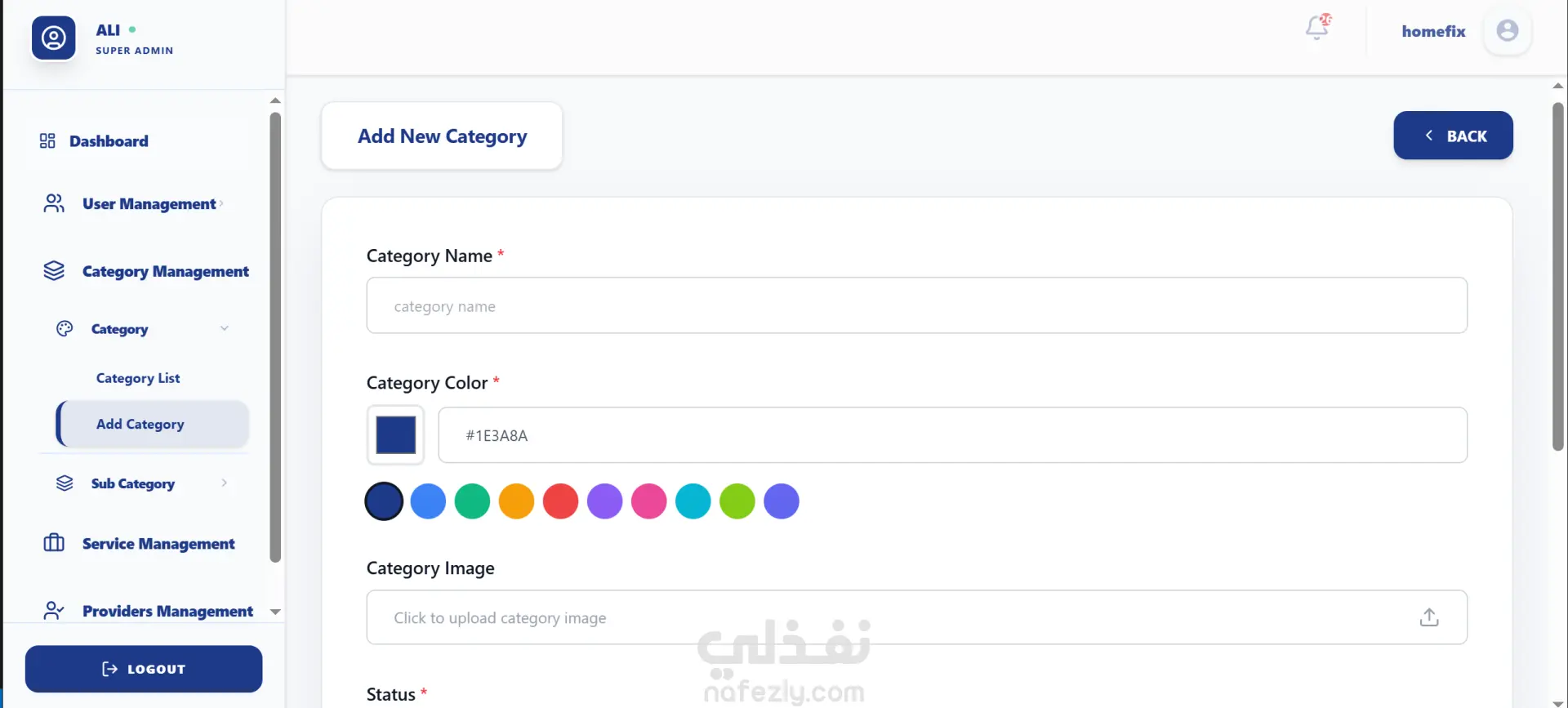Pick the red color swatch
The image size is (1568, 708).
tap(560, 501)
